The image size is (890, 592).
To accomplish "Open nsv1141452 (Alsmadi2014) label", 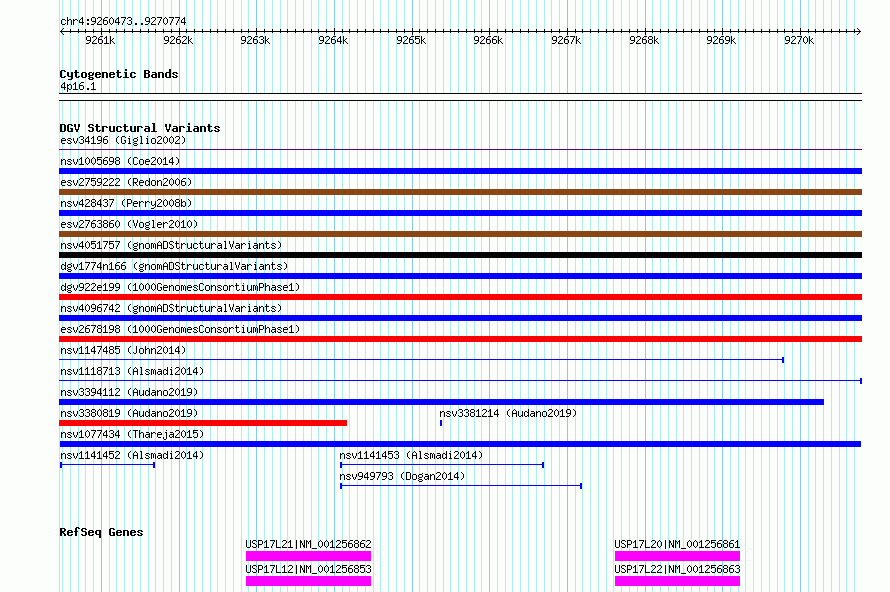I will click(132, 455).
